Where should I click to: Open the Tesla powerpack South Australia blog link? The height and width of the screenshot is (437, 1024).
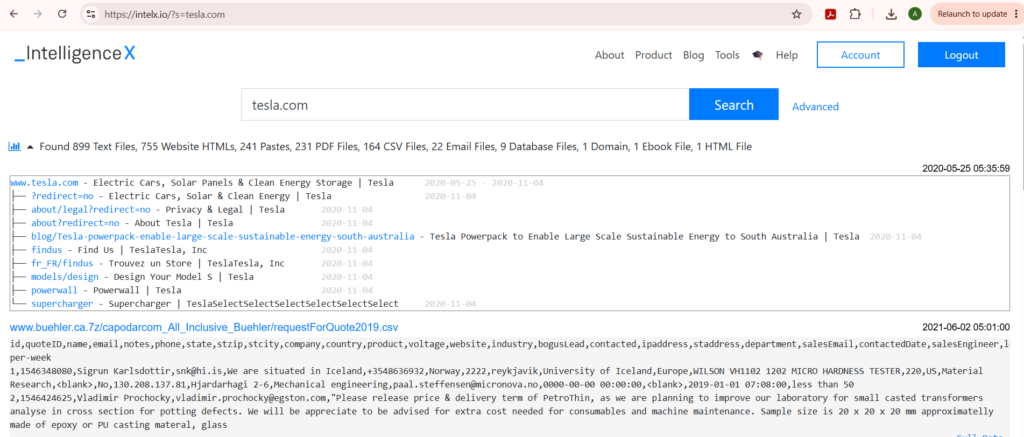pos(223,236)
